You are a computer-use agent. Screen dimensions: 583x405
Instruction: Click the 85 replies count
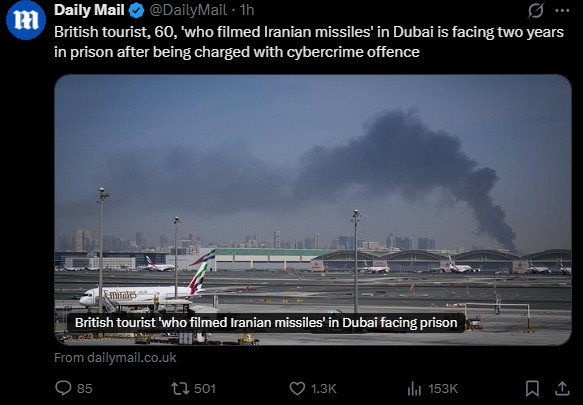point(84,389)
